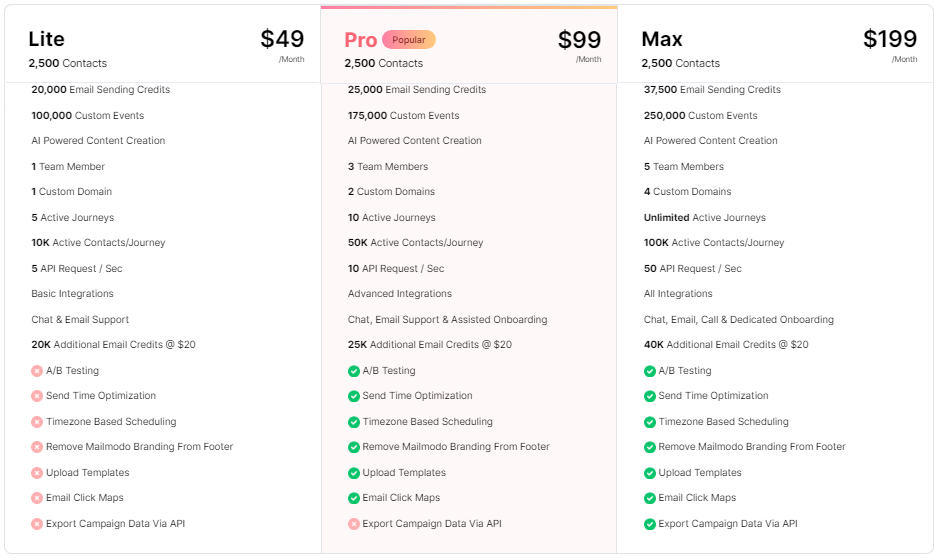Click the red X beside Lite Timezone Based Scheduling
The width and height of the screenshot is (935, 558).
point(37,422)
